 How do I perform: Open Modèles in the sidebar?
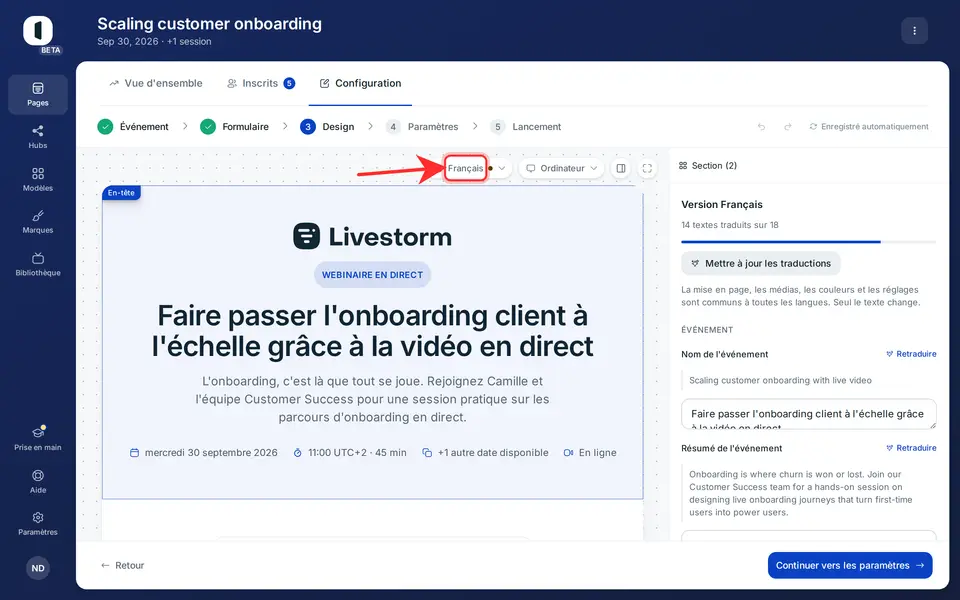coord(38,179)
